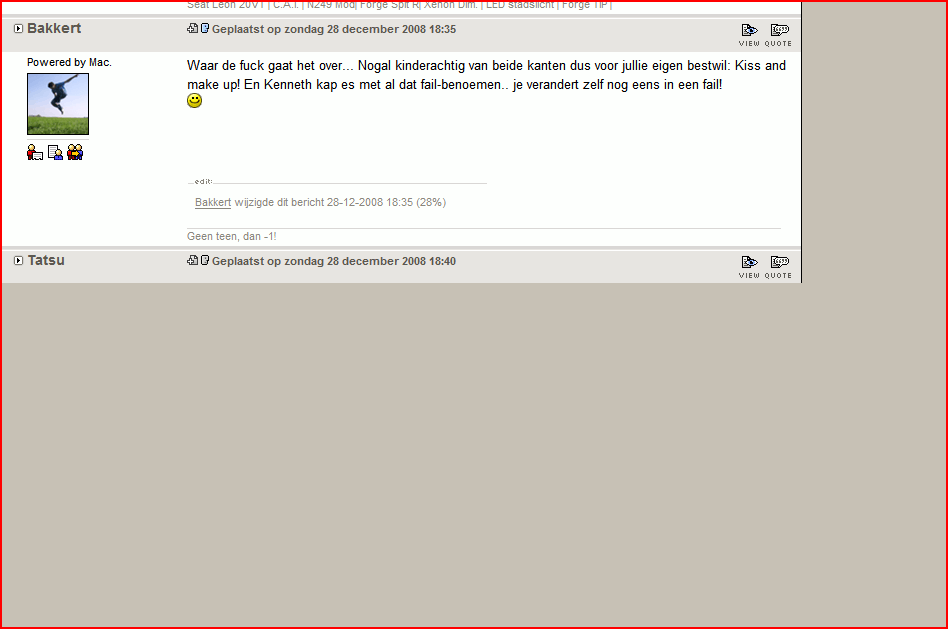This screenshot has width=948, height=629.
Task: Click the yellow smiley emoticon
Action: [195, 100]
